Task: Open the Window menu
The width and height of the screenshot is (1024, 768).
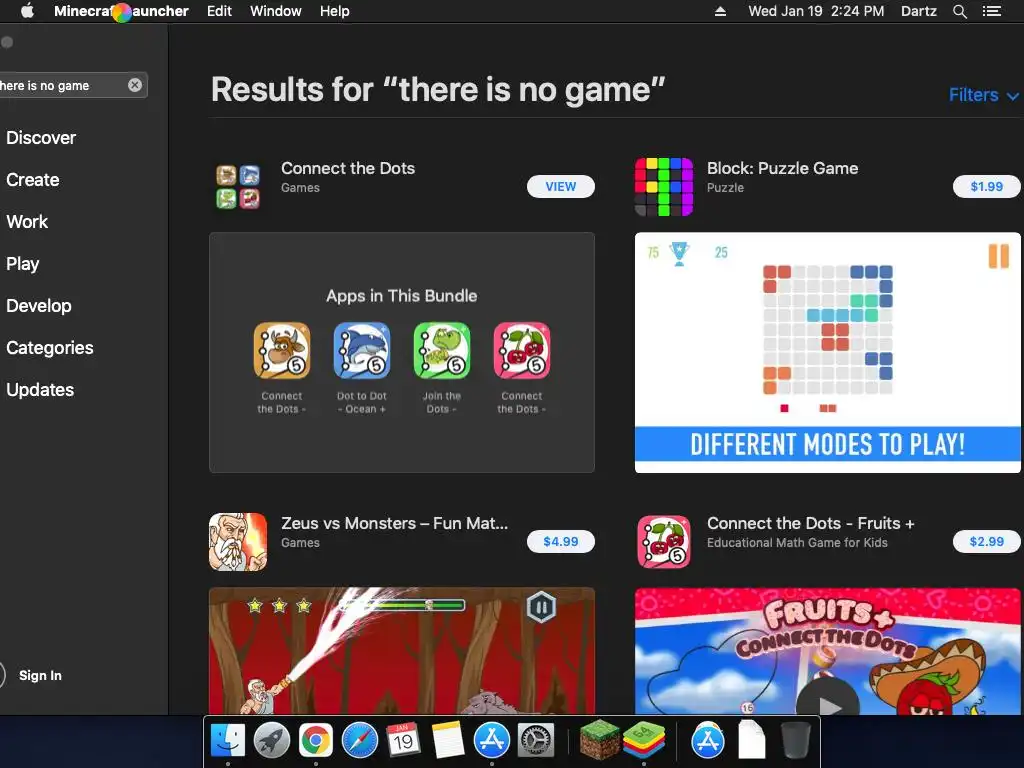Action: tap(276, 11)
